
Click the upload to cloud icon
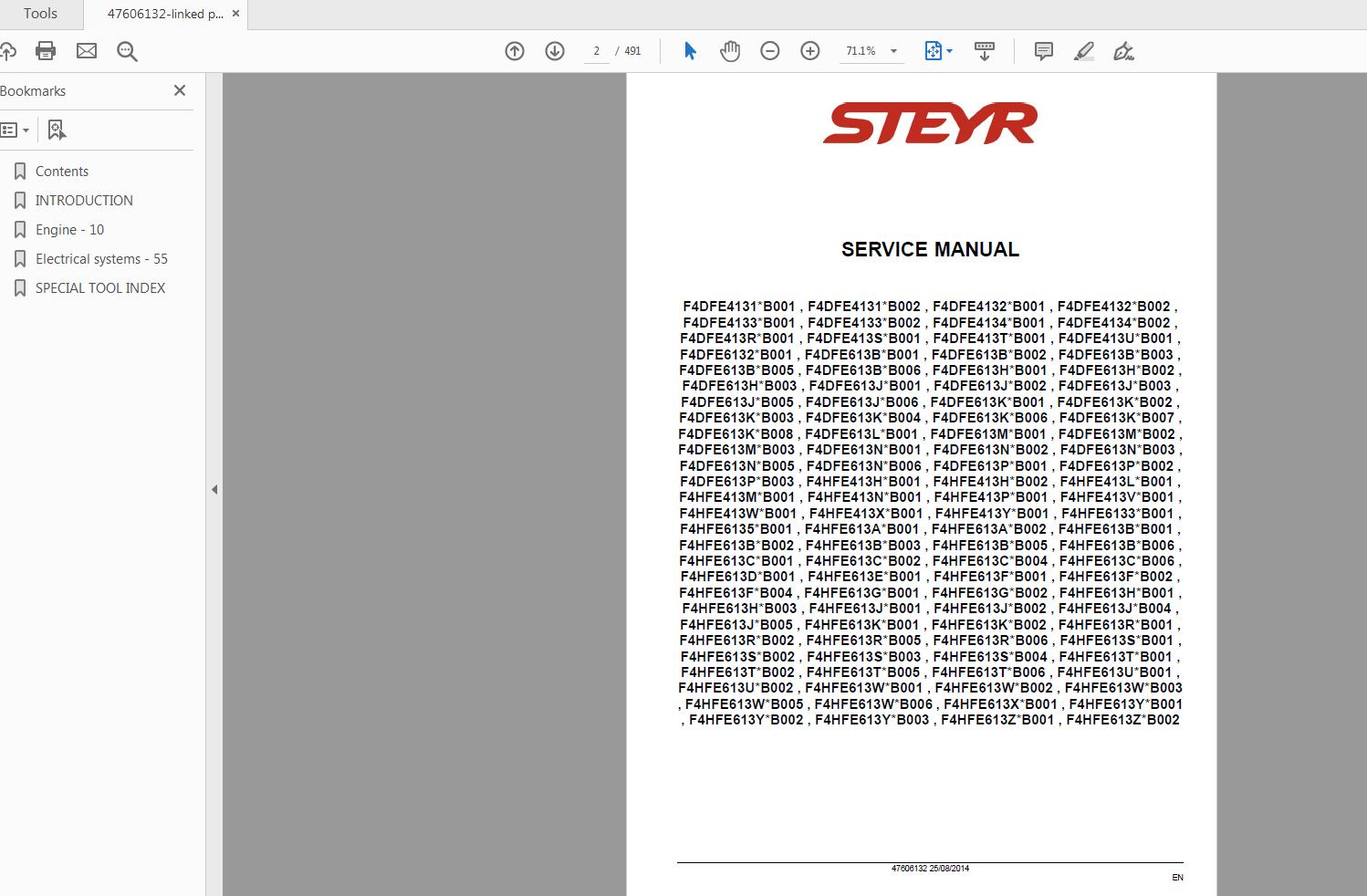coord(7,51)
